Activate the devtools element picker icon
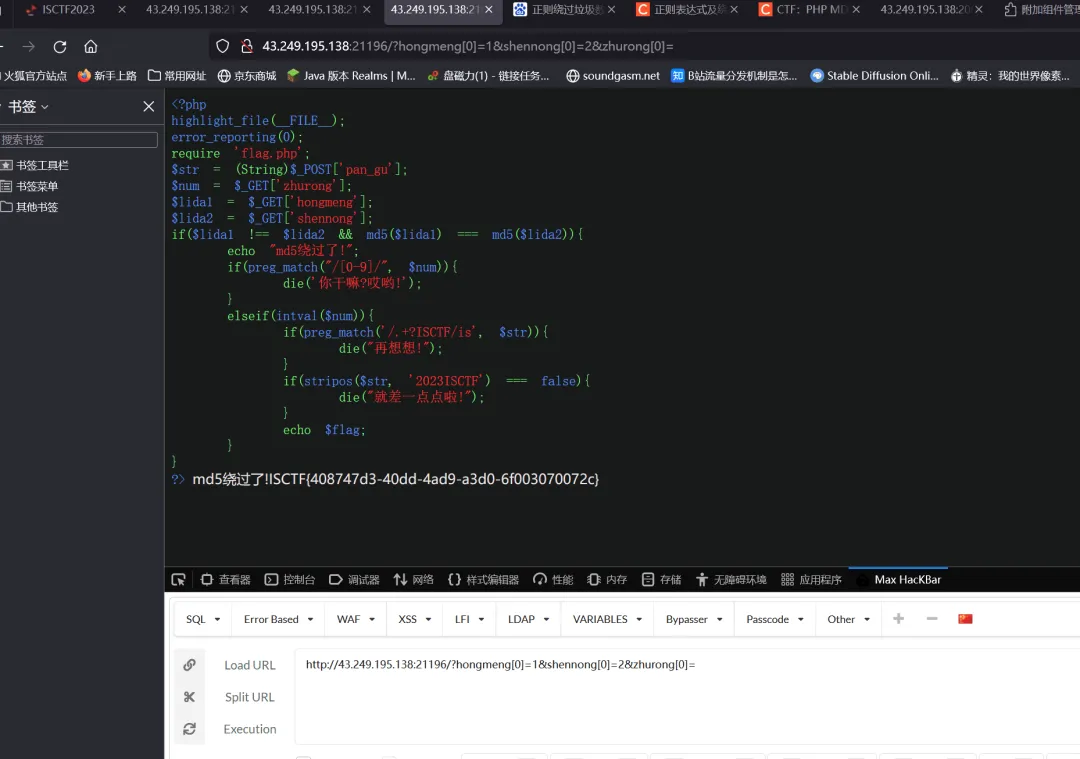Viewport: 1080px width, 759px height. click(x=178, y=580)
